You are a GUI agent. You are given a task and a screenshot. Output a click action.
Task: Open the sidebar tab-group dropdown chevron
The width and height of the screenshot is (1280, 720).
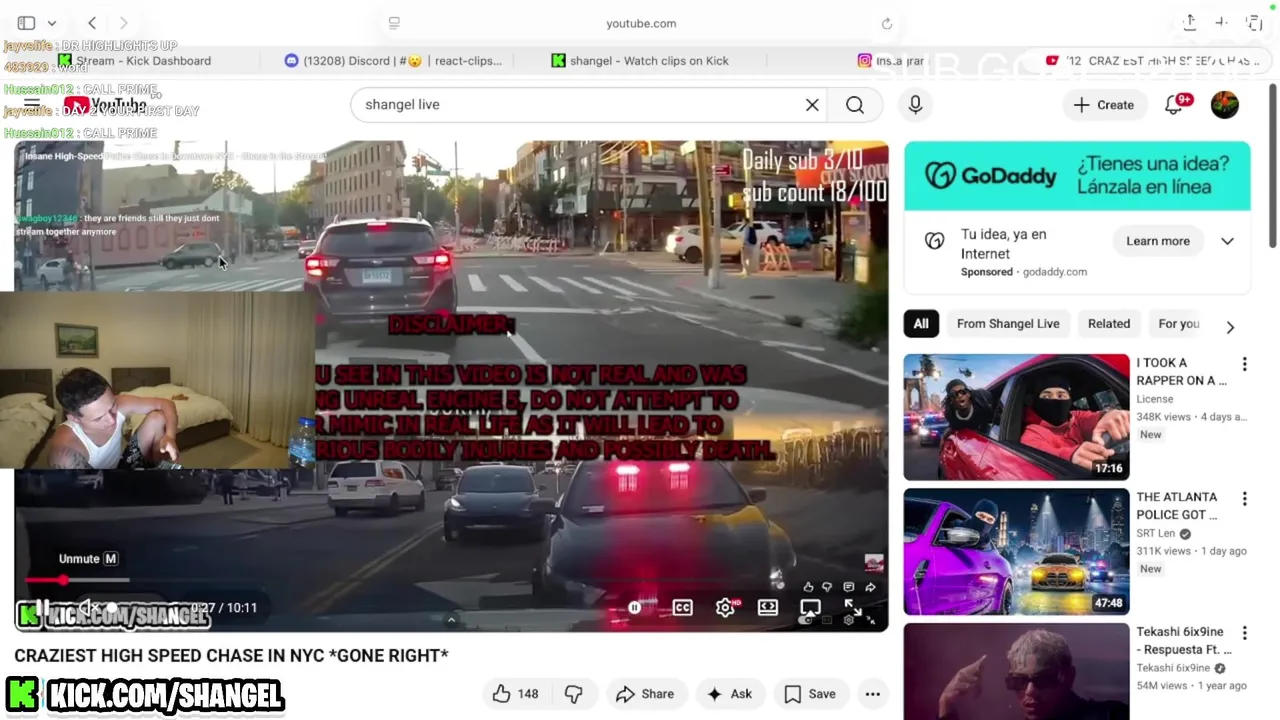(52, 23)
